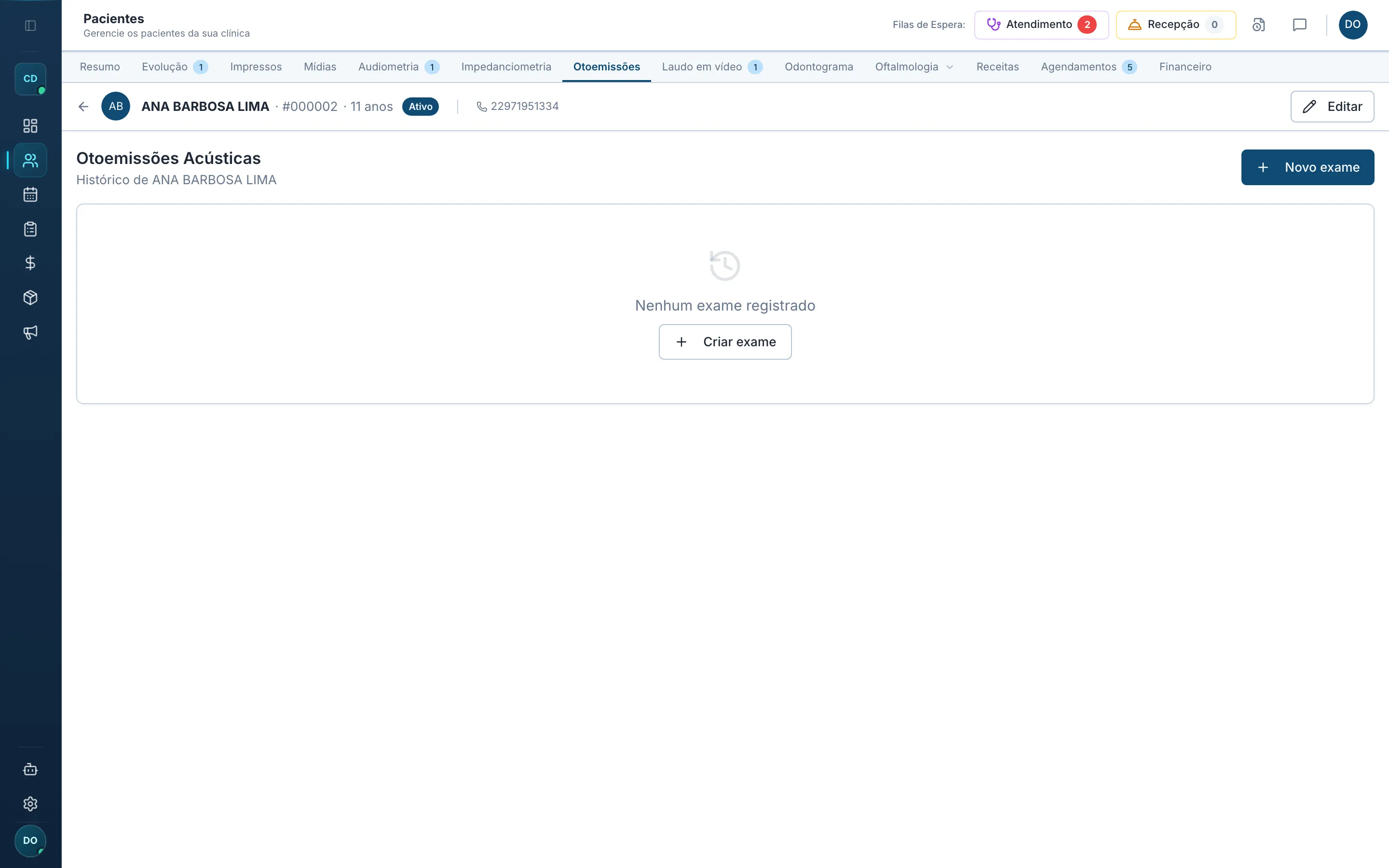
Task: Open the dollar sign finance icon
Action: [x=30, y=263]
